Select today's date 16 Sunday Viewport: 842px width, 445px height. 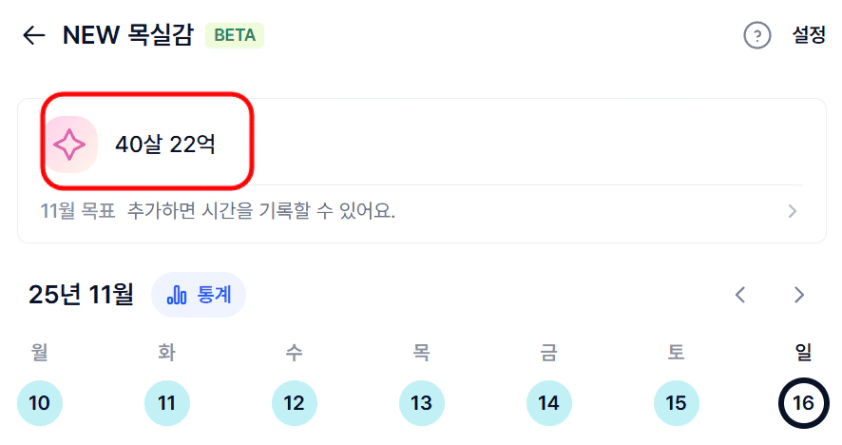click(x=802, y=403)
